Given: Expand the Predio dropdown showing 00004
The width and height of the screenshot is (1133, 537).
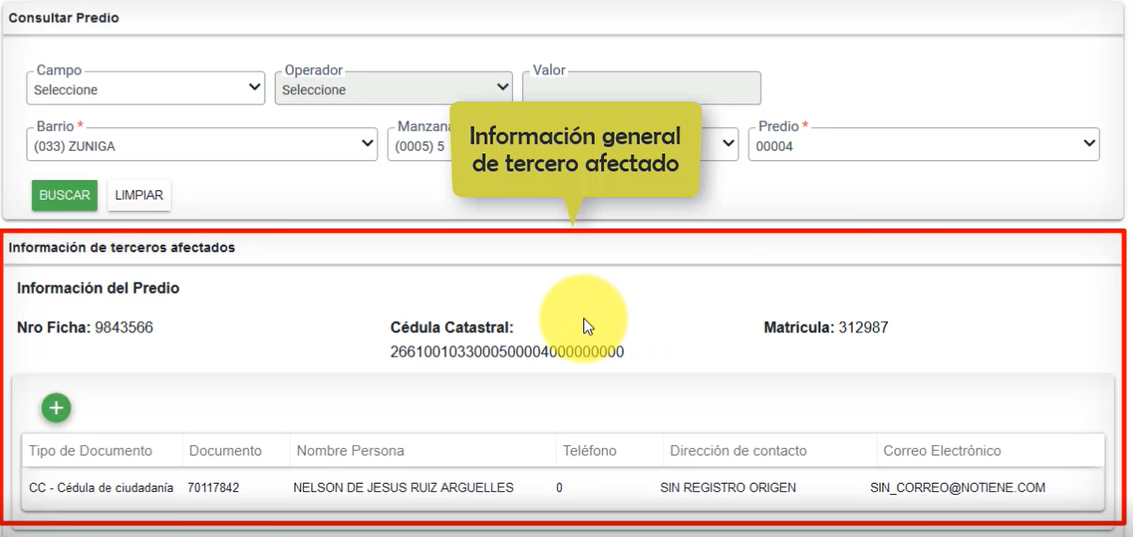Looking at the screenshot, I should pyautogui.click(x=923, y=146).
